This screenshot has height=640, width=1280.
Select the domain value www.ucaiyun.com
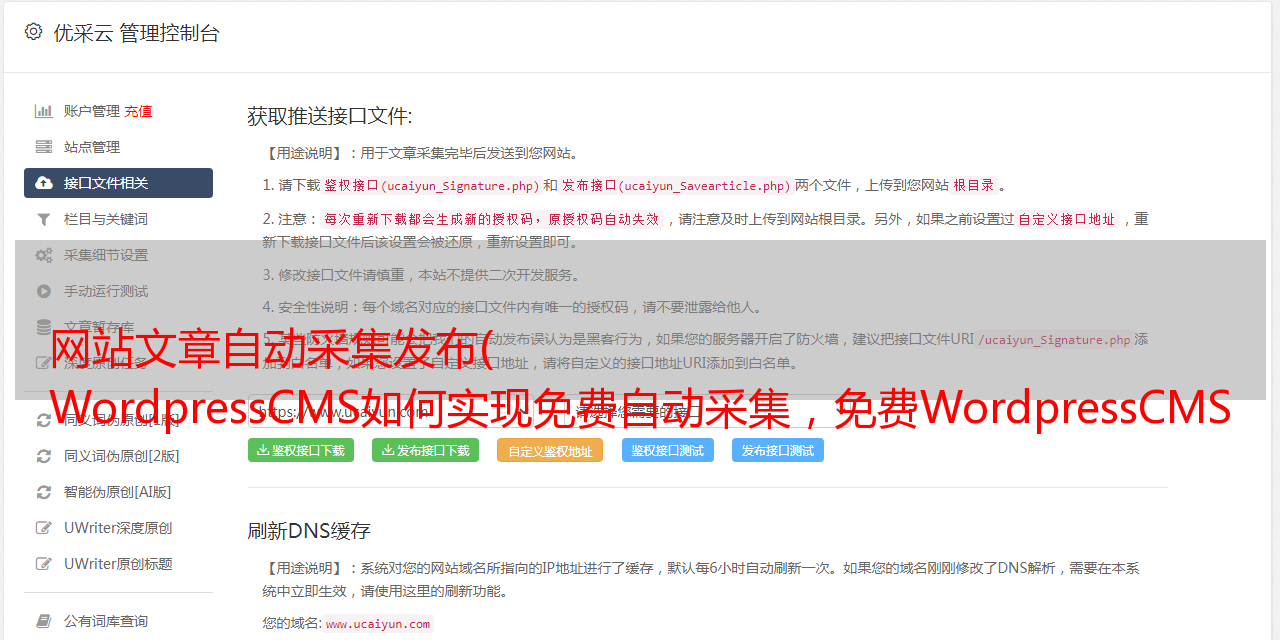coord(378,624)
